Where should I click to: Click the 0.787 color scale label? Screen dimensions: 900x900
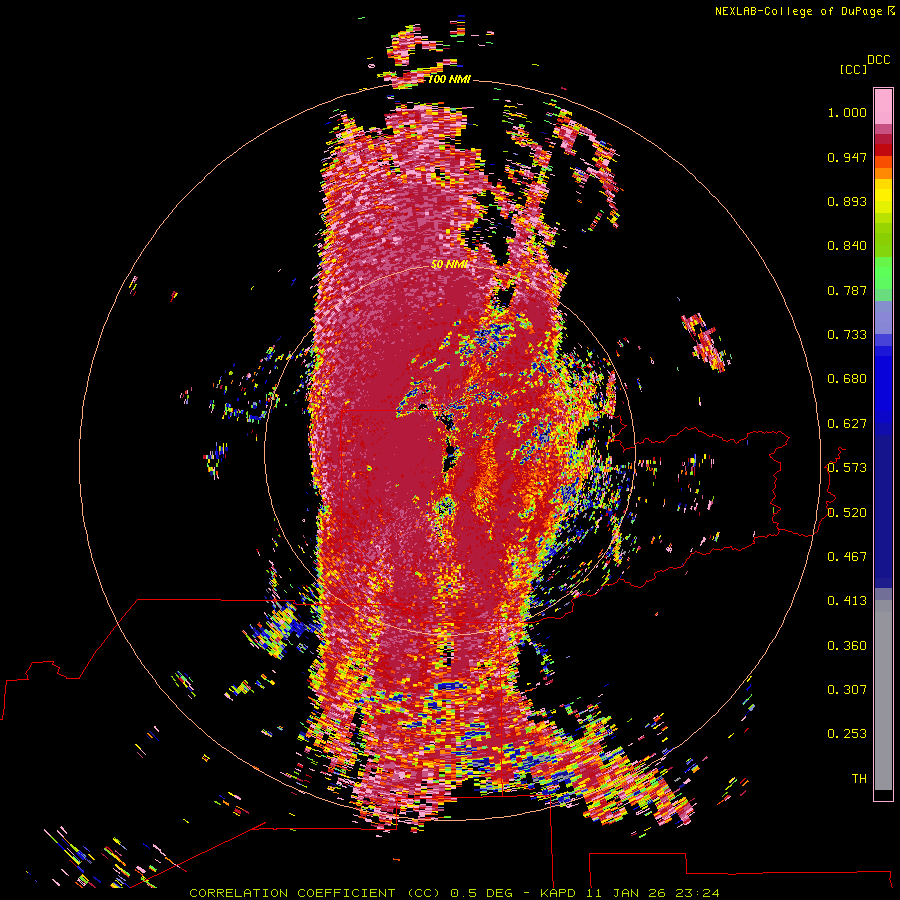tap(847, 290)
